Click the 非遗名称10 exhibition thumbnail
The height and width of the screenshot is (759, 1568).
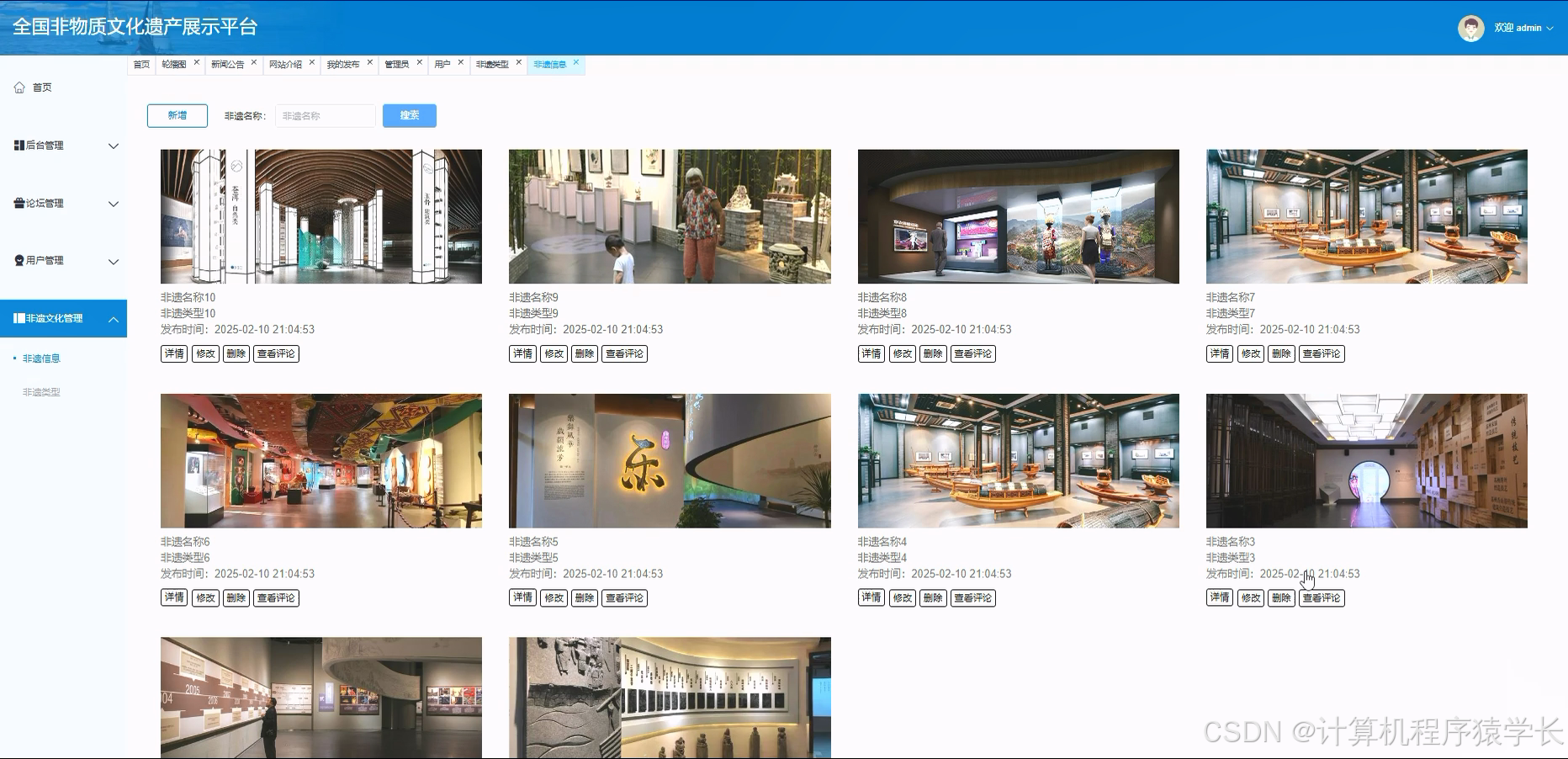(x=321, y=217)
